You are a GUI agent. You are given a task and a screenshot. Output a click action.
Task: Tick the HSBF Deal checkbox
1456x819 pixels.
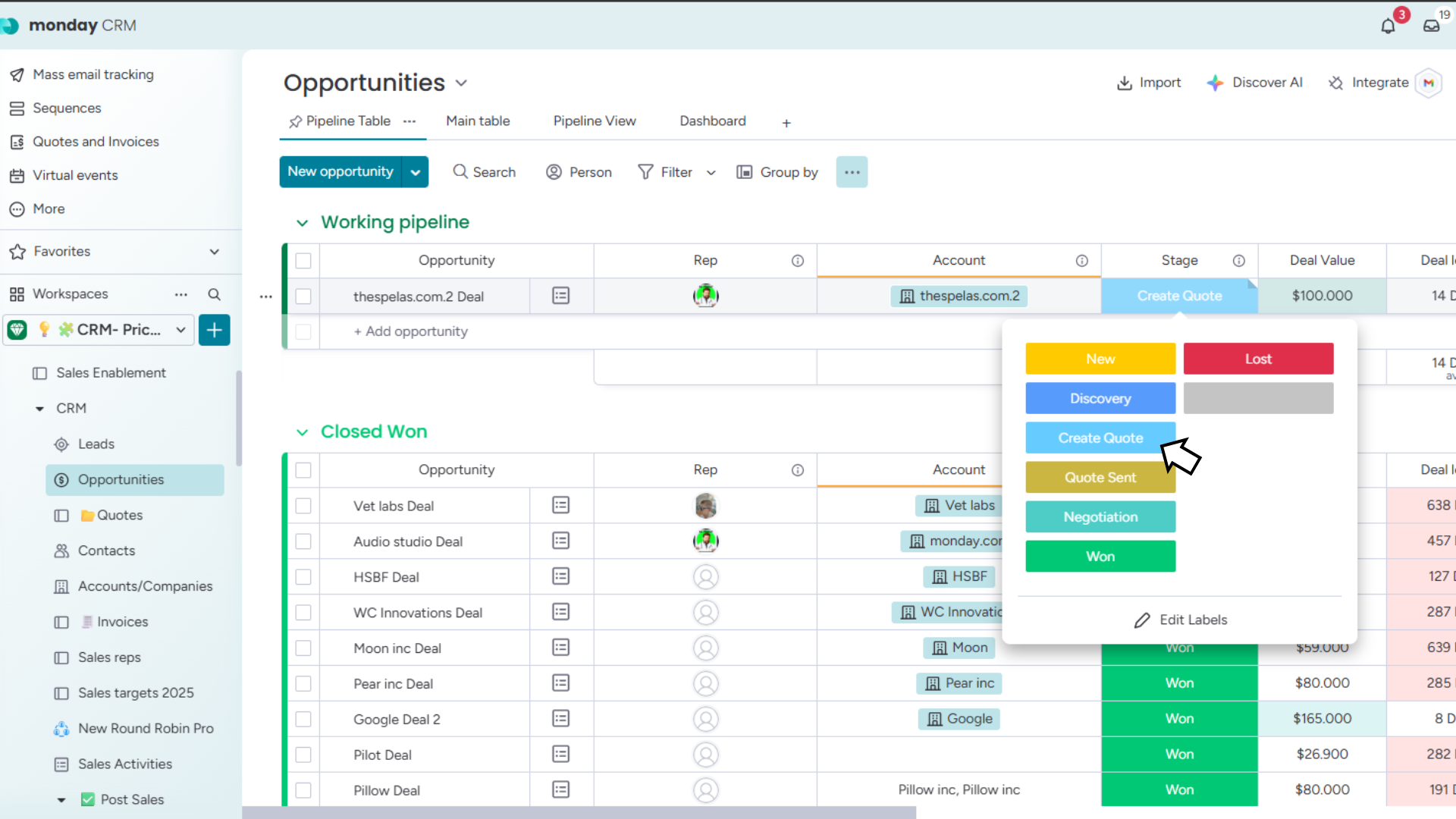tap(303, 577)
